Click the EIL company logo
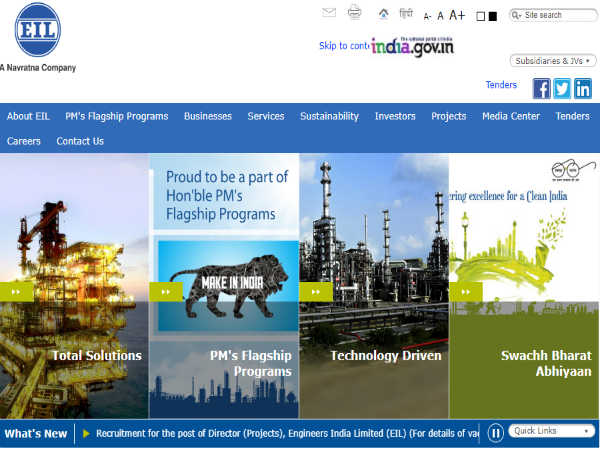The image size is (600, 450). (x=38, y=32)
